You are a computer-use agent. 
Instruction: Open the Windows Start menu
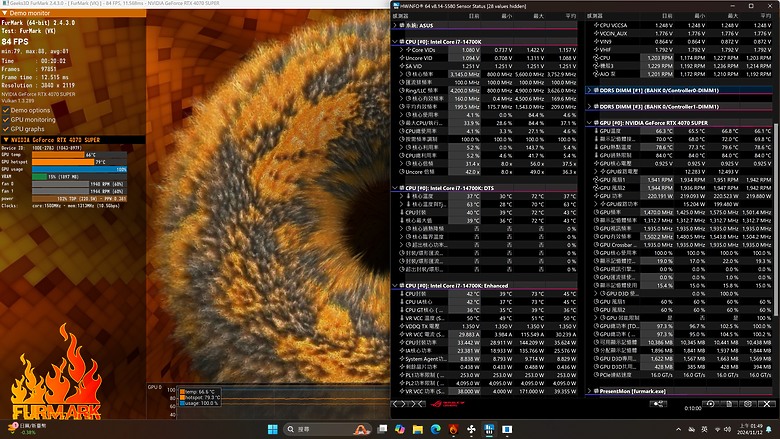coord(273,429)
